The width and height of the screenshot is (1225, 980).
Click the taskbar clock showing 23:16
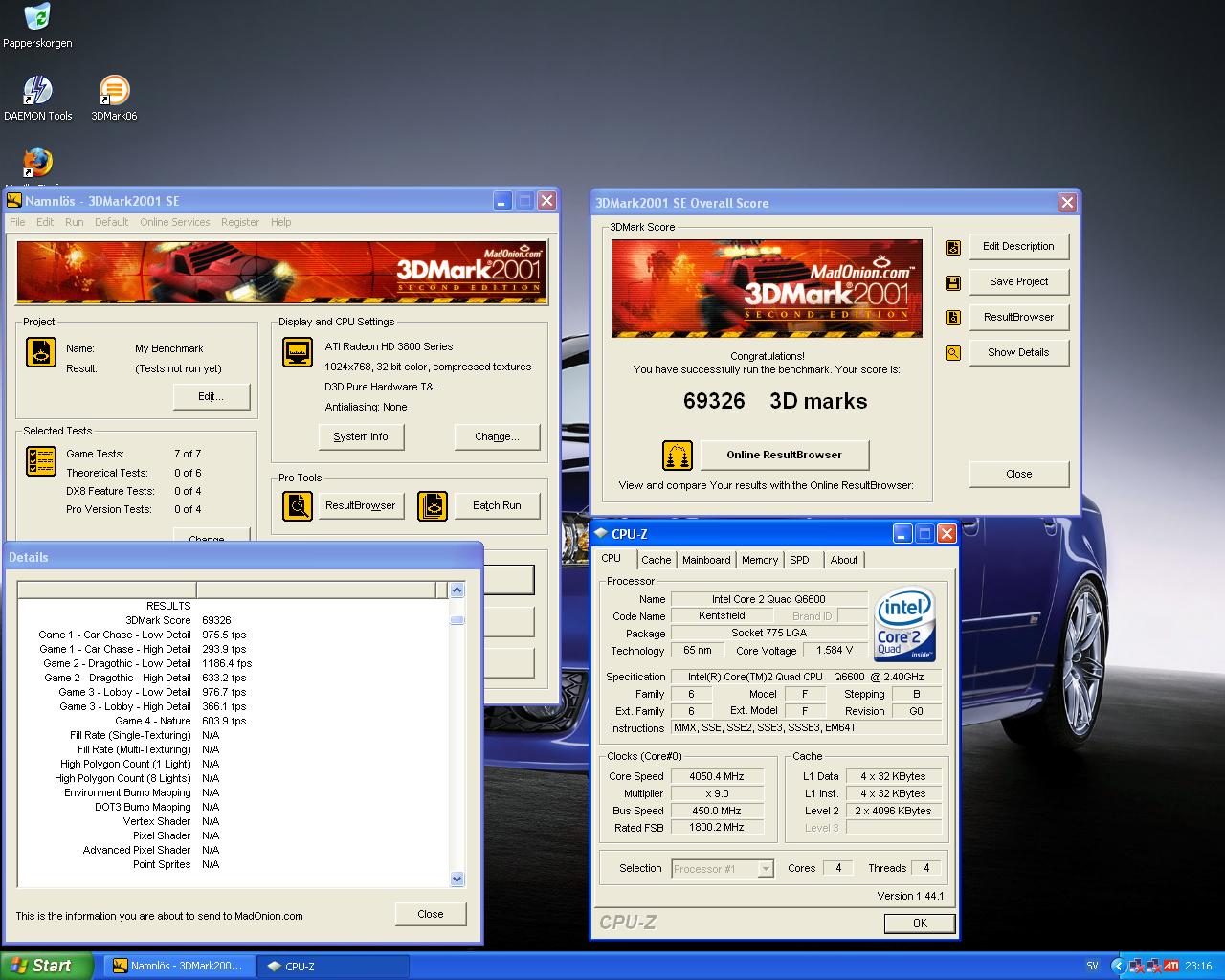click(1198, 966)
